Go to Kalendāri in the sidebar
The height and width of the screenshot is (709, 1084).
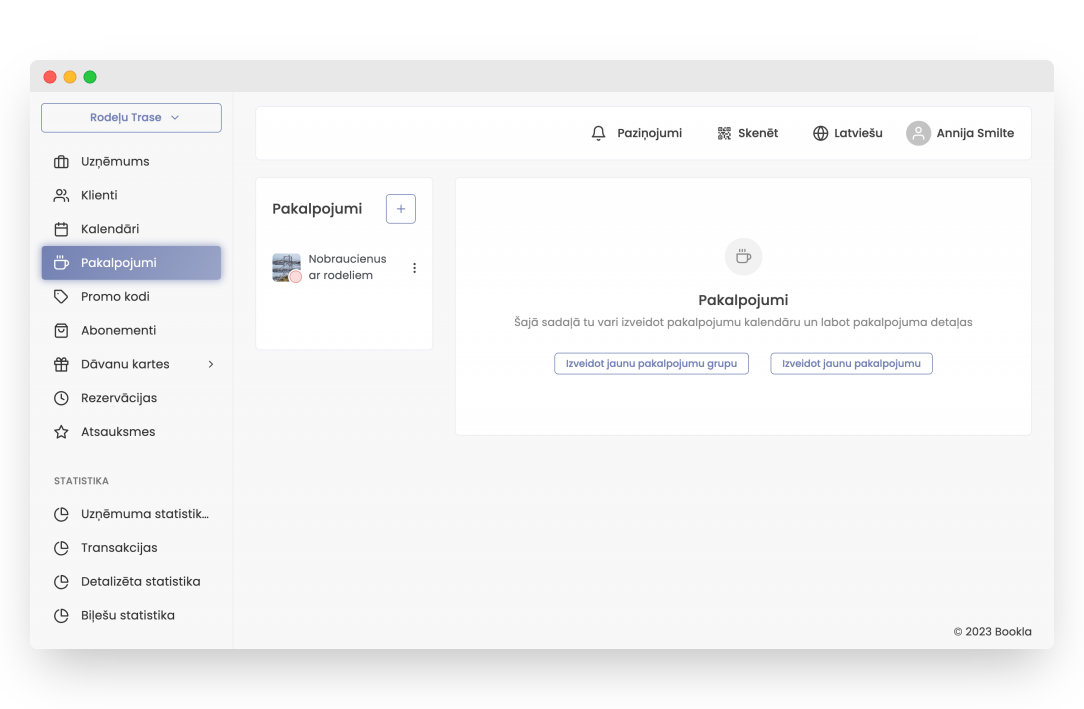pos(110,229)
